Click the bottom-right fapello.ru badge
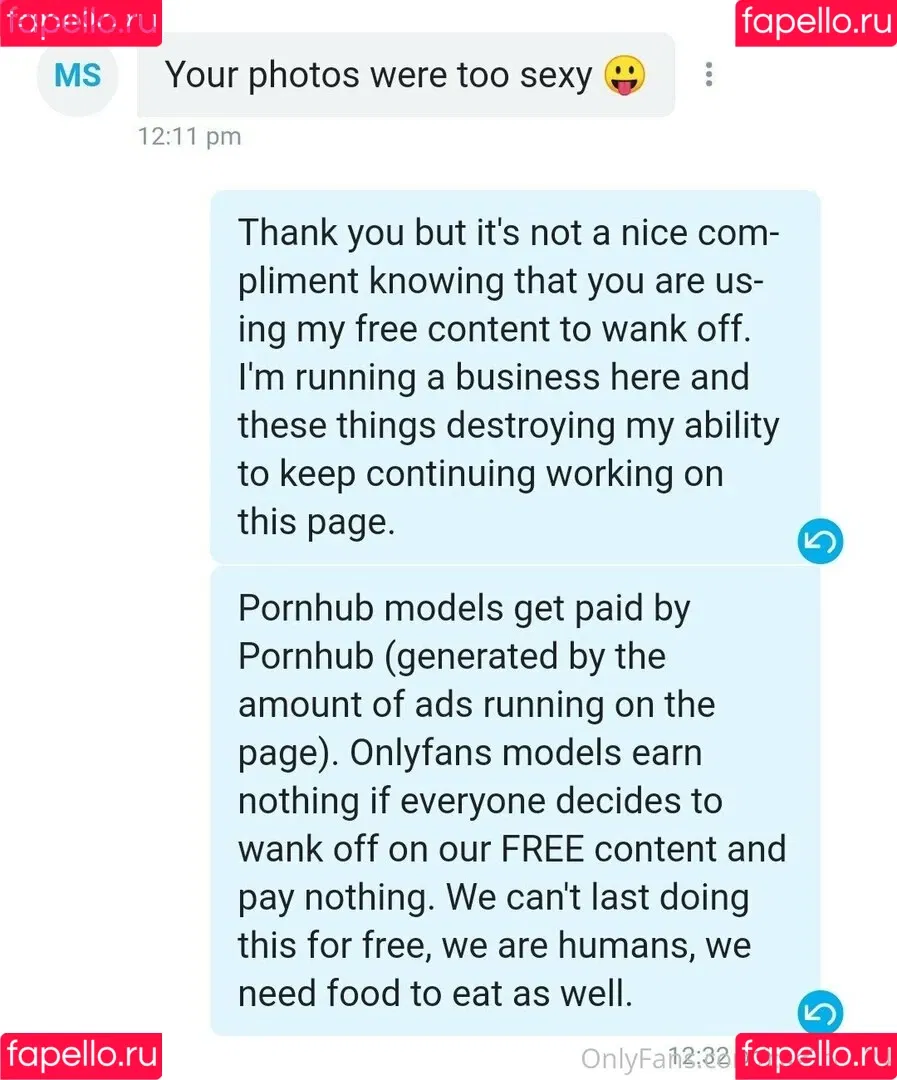Viewport: 897px width, 1080px height. pyautogui.click(x=816, y=1056)
